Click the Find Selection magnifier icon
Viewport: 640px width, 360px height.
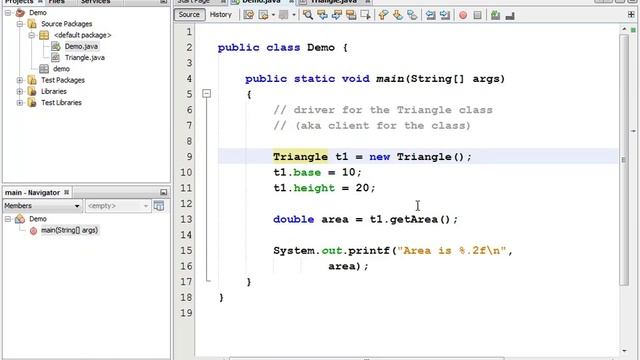(308, 15)
